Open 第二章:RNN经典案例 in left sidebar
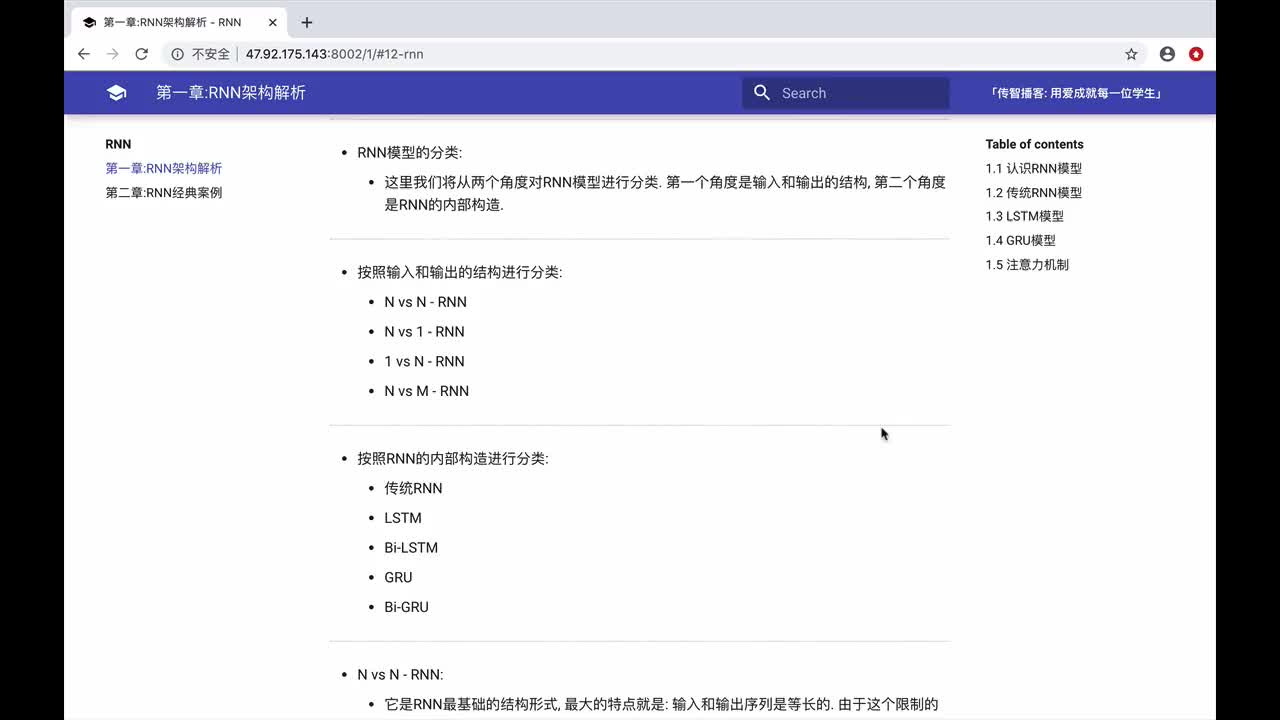The image size is (1280, 720). coord(164,193)
